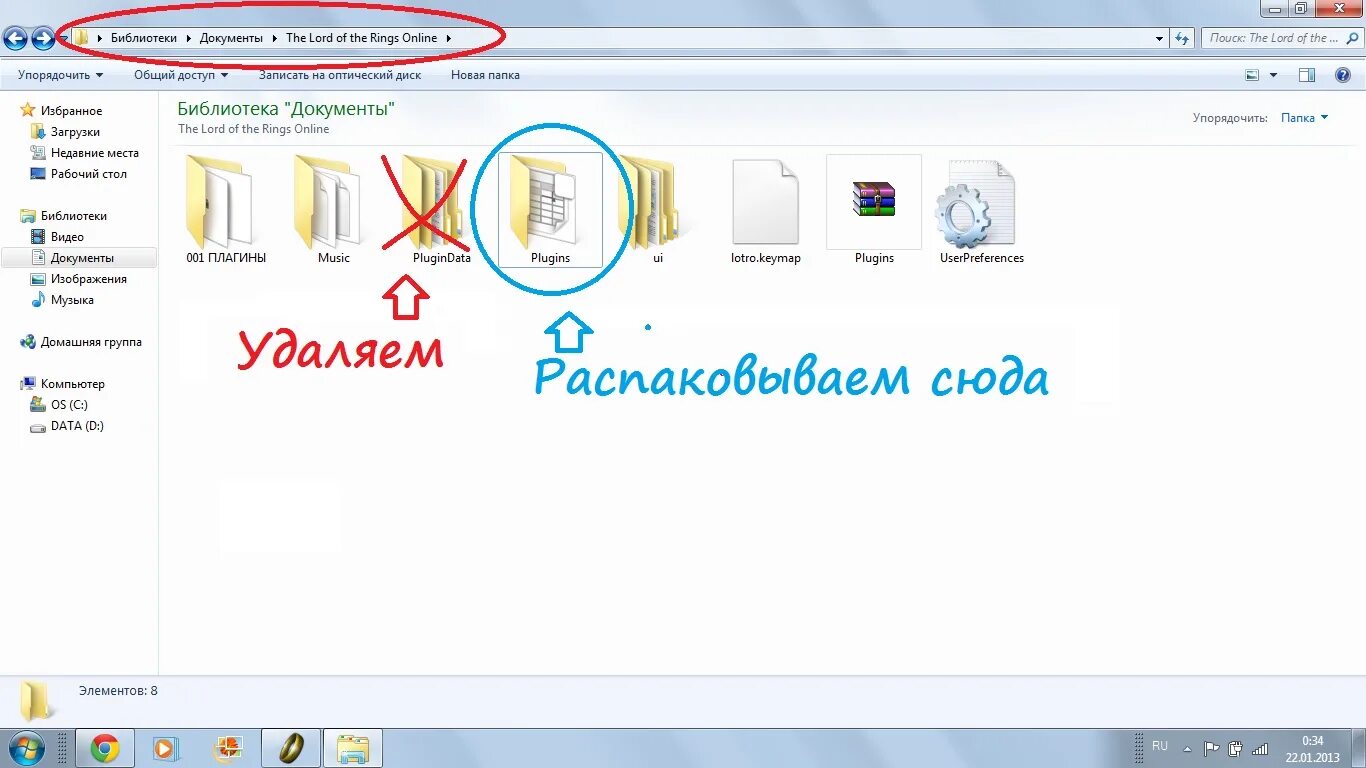Screen dimensions: 1366x768
Task: Refresh the current folder view
Action: (x=1182, y=38)
